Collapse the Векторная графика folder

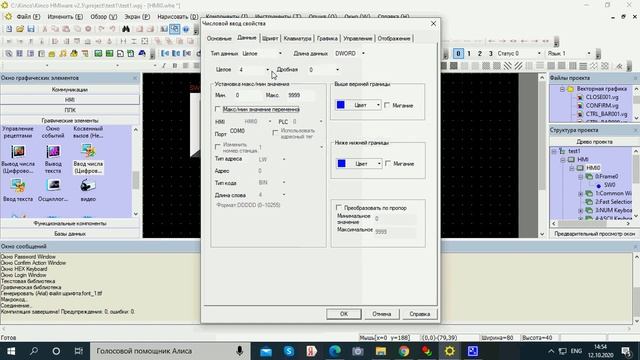pyautogui.click(x=562, y=89)
